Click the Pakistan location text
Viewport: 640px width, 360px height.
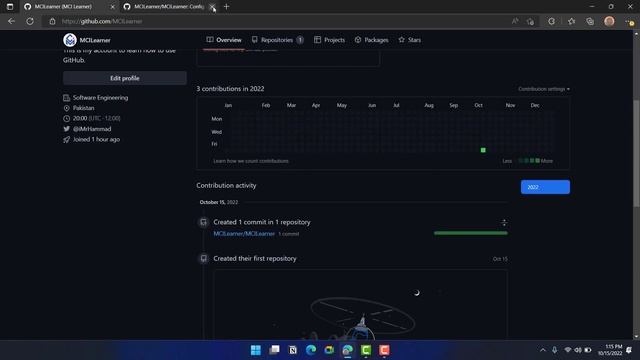click(84, 108)
